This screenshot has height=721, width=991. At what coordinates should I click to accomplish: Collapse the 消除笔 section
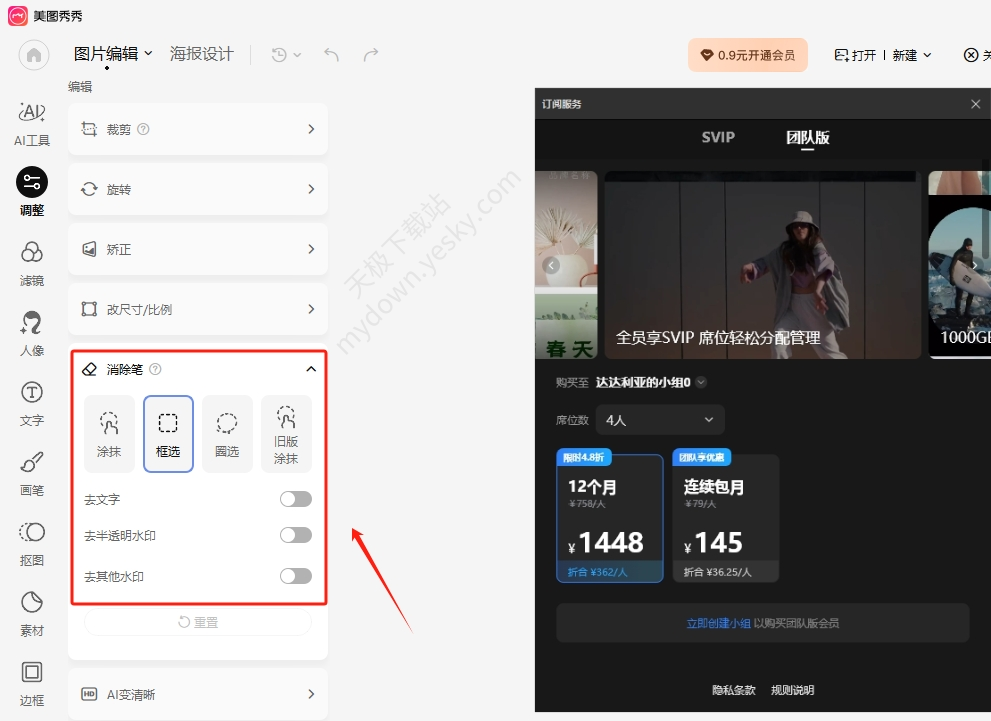tap(311, 369)
